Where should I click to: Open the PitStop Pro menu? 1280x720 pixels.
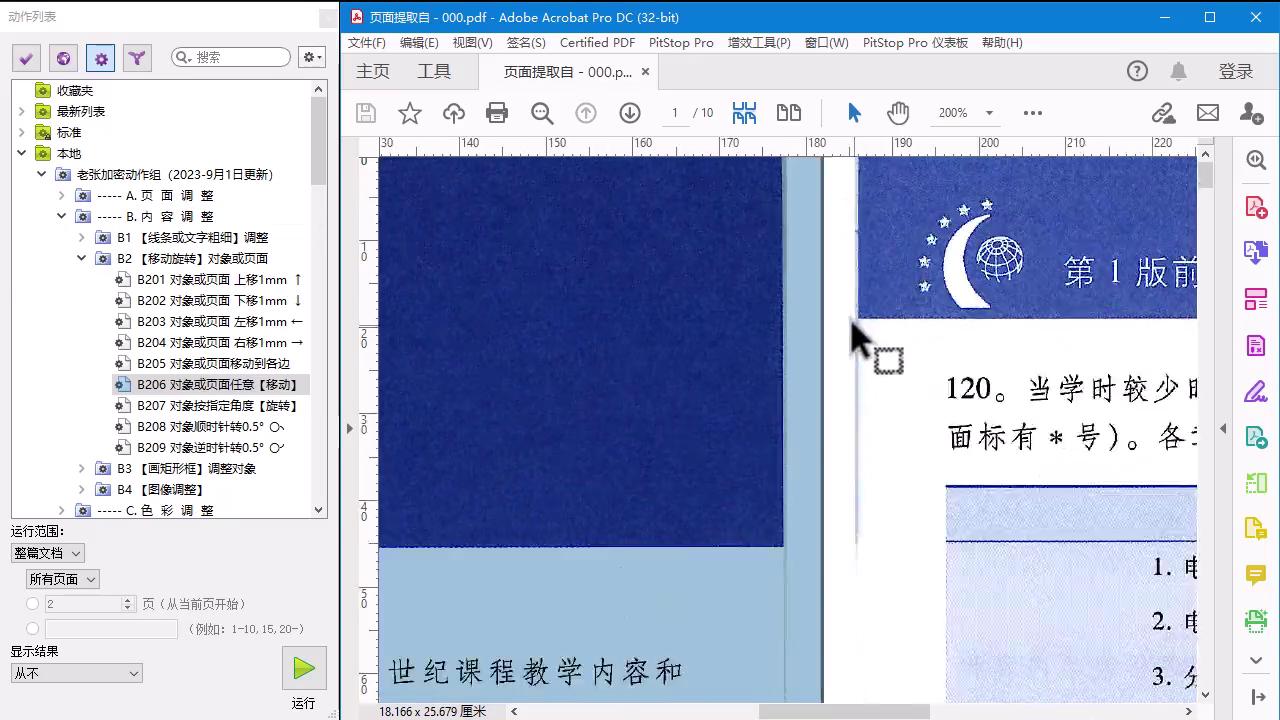tap(681, 42)
